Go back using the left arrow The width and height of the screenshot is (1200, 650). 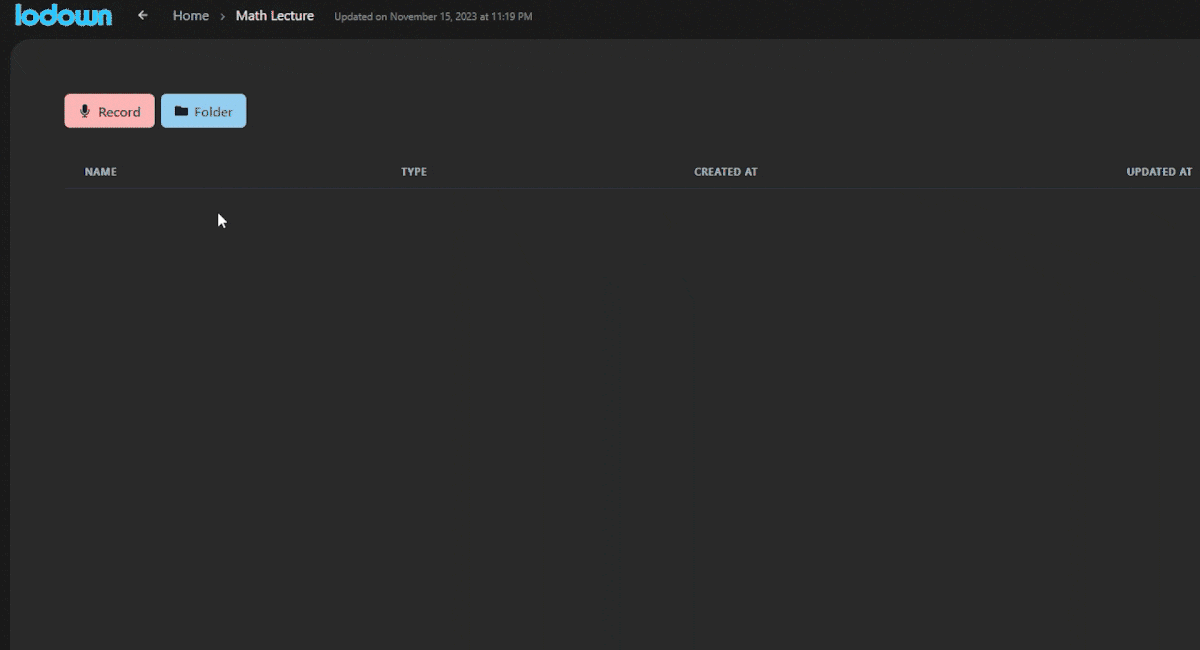tap(143, 16)
